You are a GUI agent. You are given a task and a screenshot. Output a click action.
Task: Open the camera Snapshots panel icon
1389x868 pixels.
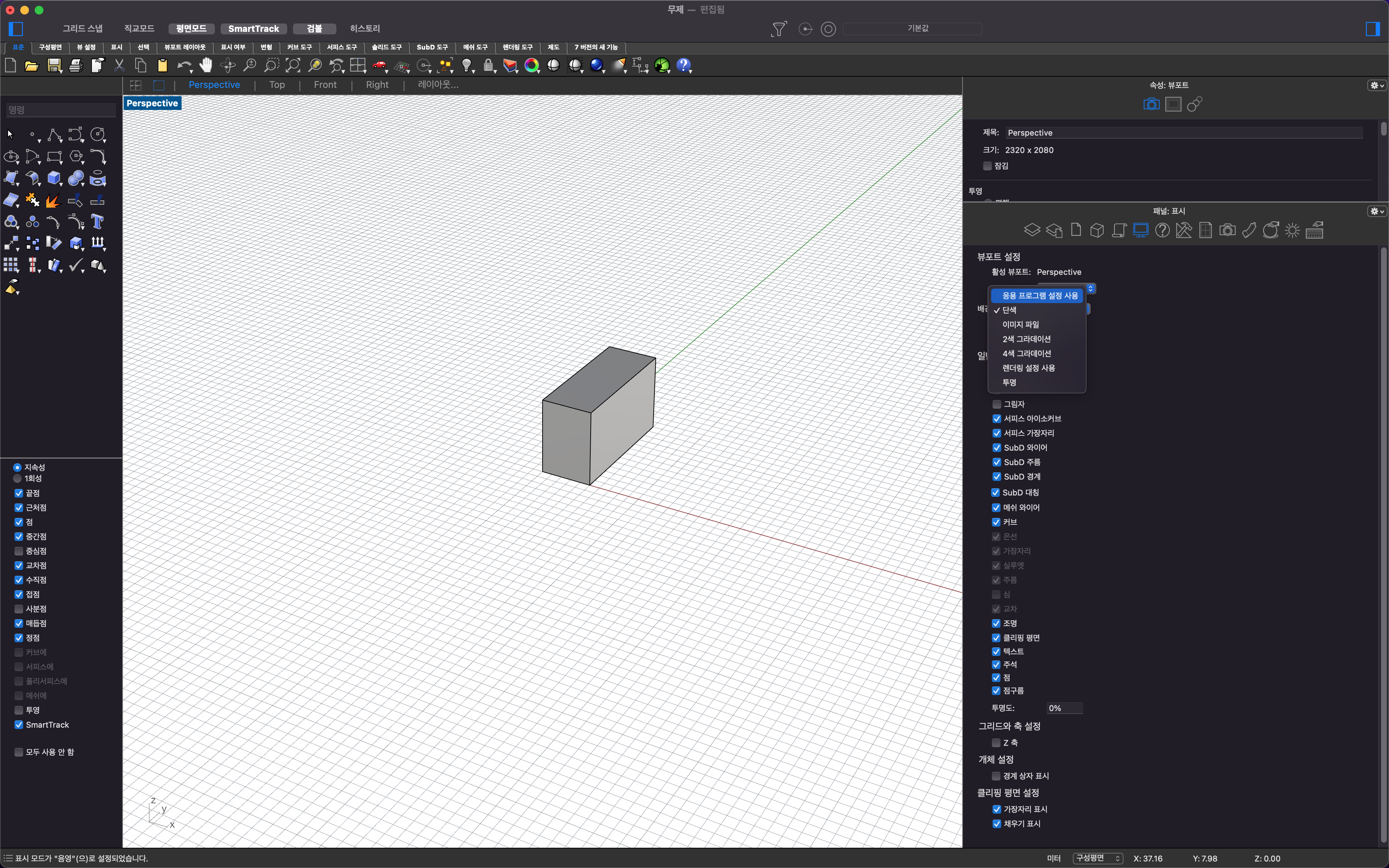coord(1227,230)
